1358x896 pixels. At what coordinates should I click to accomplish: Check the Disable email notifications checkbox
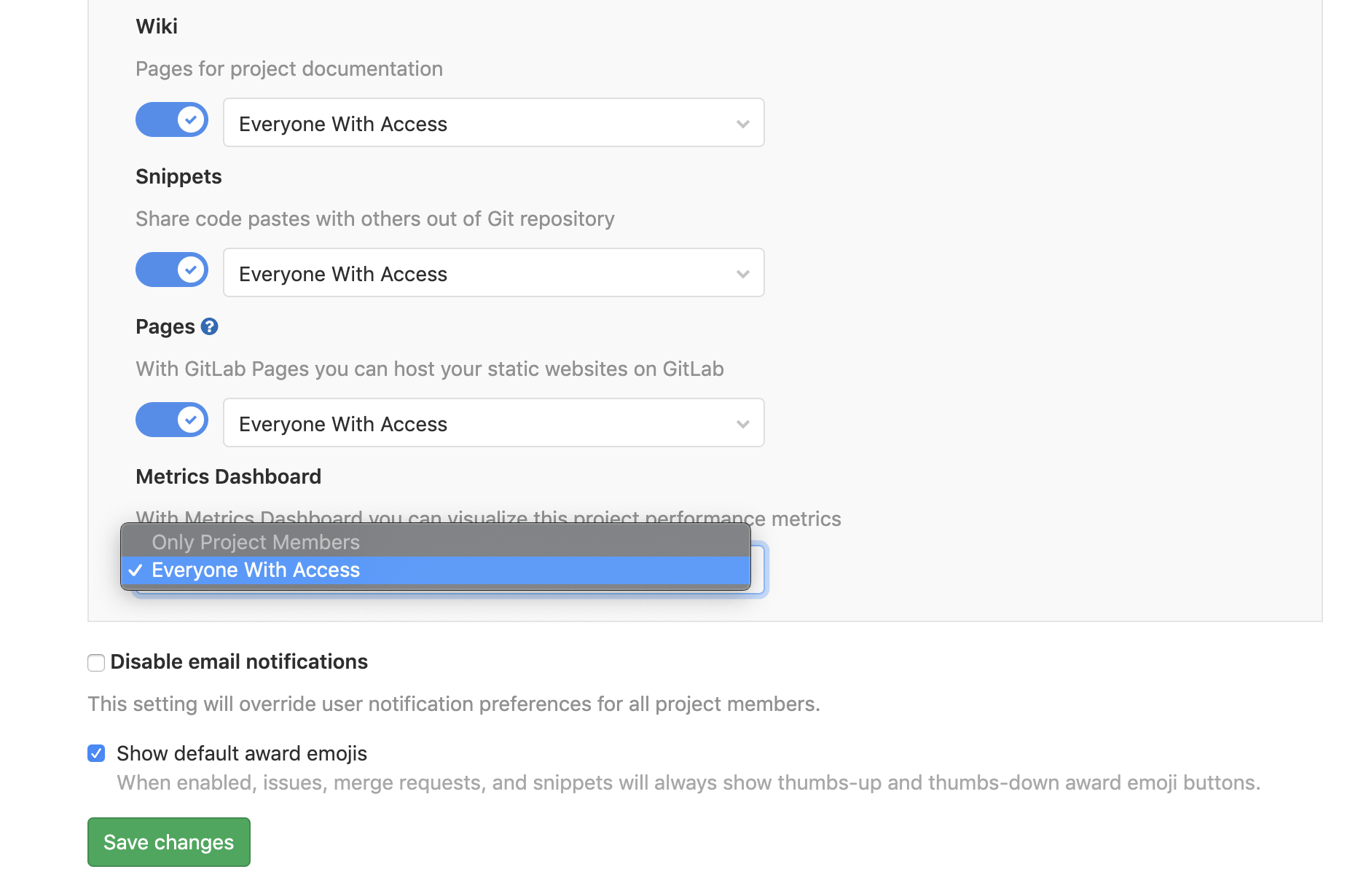pyautogui.click(x=95, y=662)
